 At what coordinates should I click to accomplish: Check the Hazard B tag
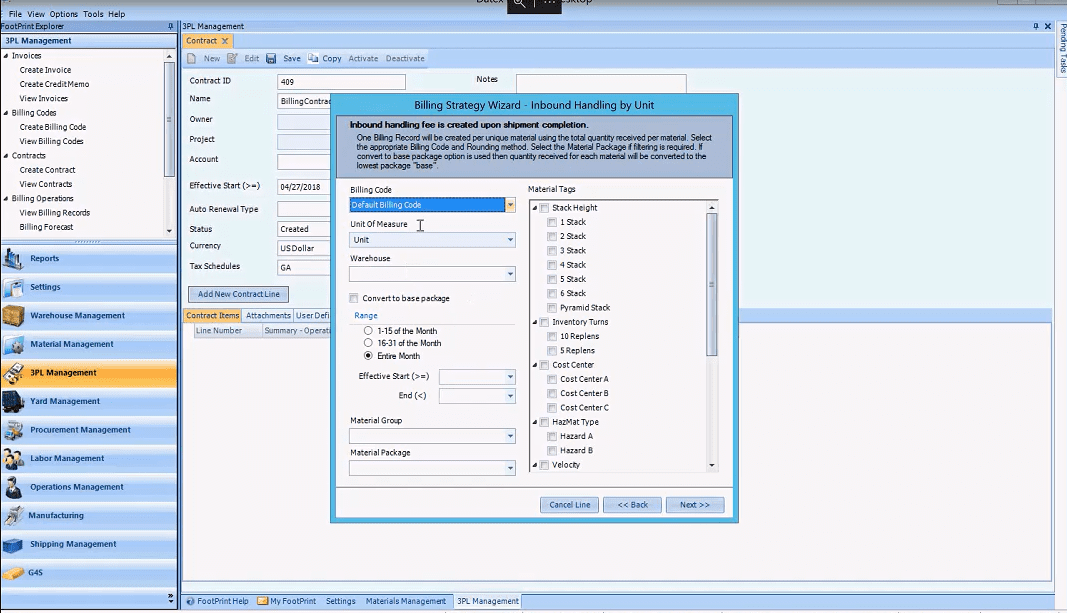(552, 450)
